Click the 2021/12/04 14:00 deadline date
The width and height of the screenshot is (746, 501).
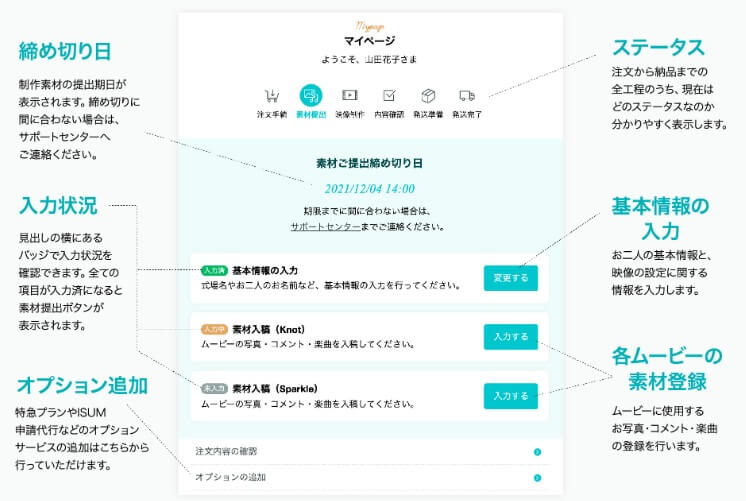[370, 188]
